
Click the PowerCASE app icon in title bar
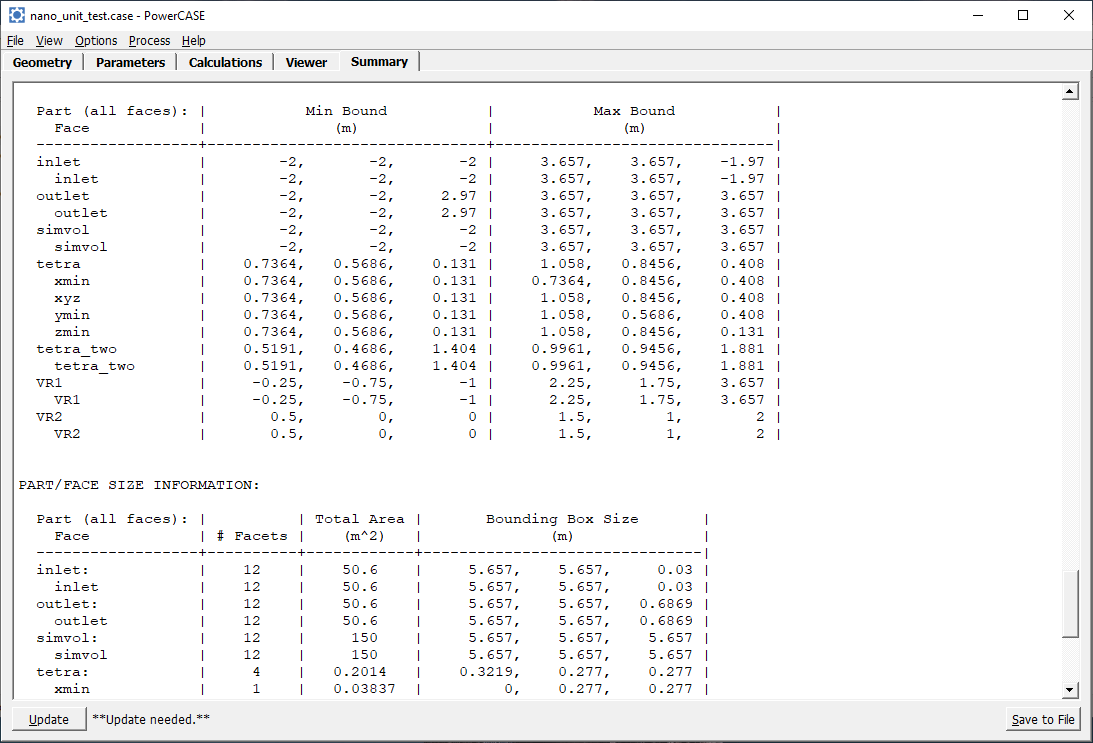click(x=16, y=16)
